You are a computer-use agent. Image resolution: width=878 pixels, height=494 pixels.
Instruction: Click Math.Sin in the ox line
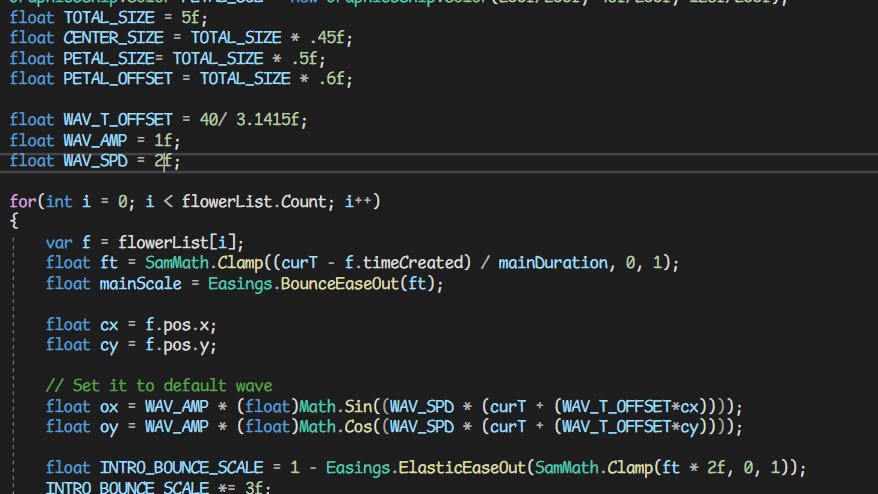coord(335,407)
